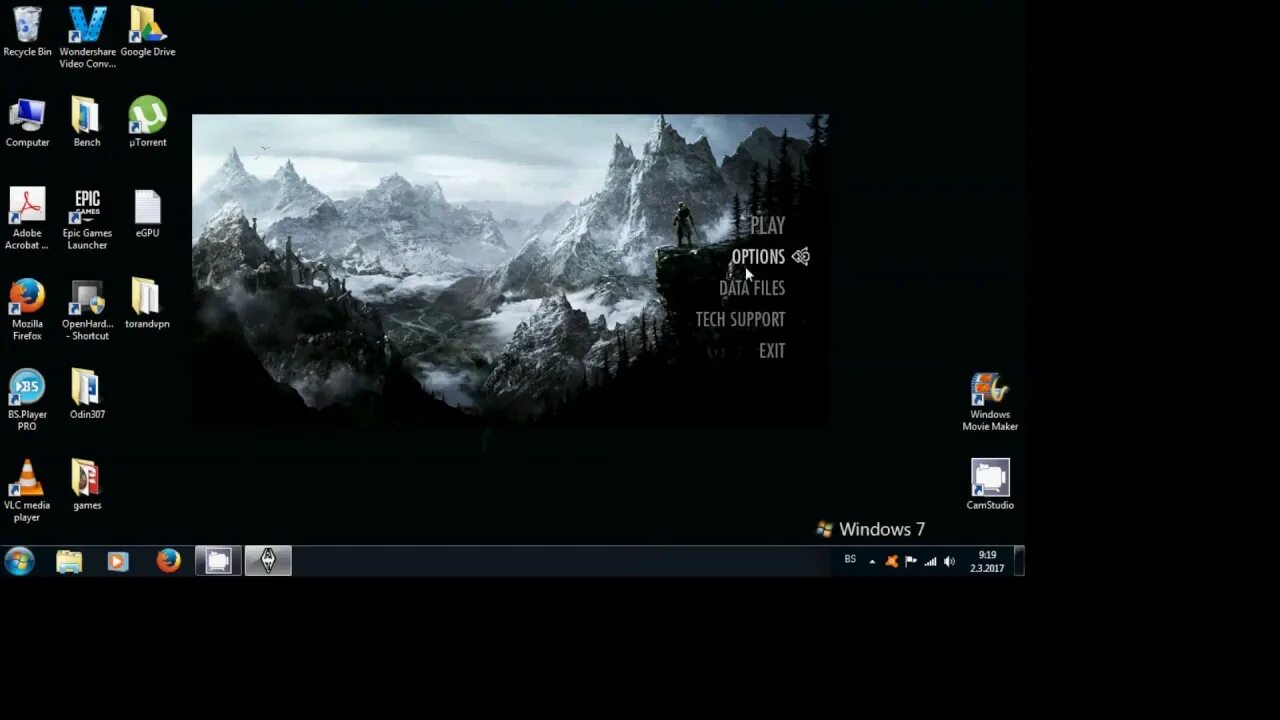Open the Recycle Bin desktop icon

pos(27,32)
